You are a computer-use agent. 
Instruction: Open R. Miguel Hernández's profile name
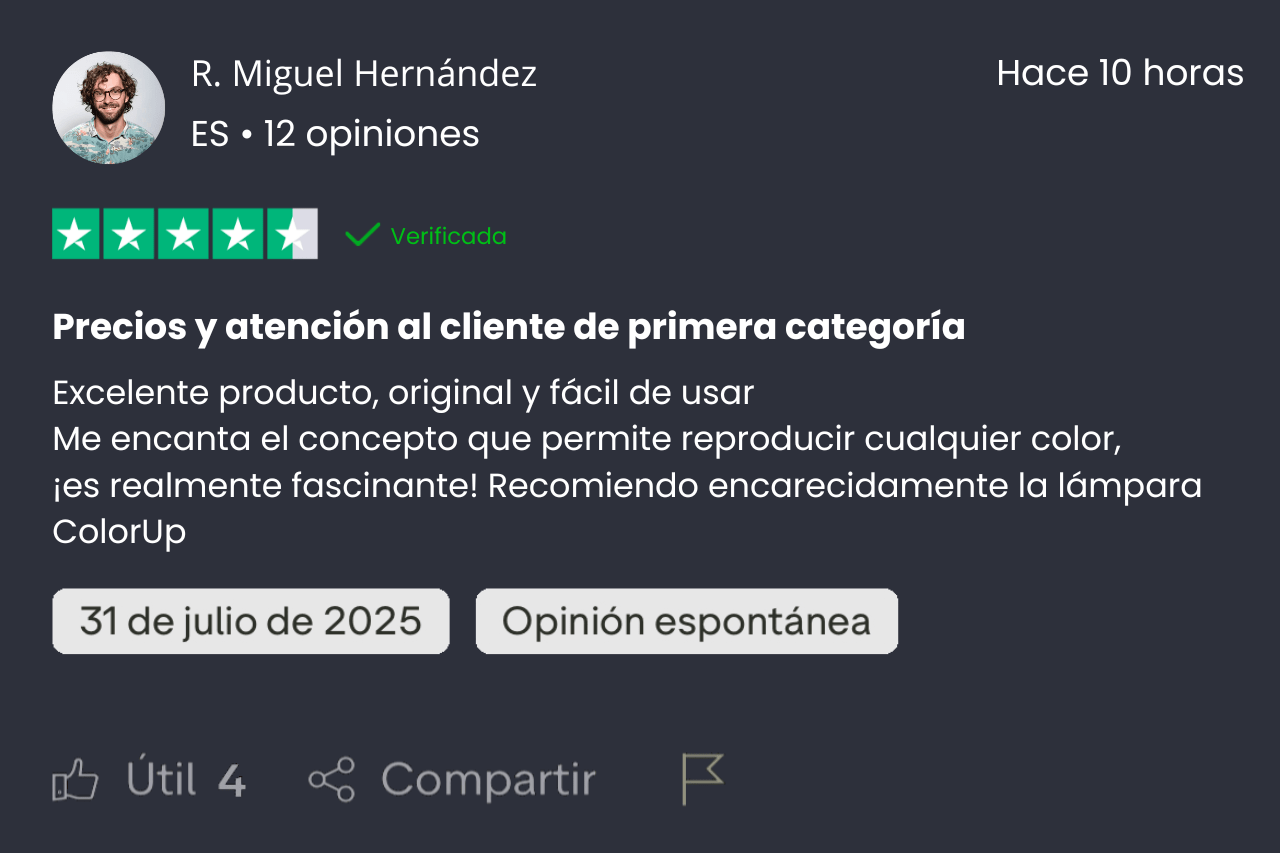coord(364,74)
